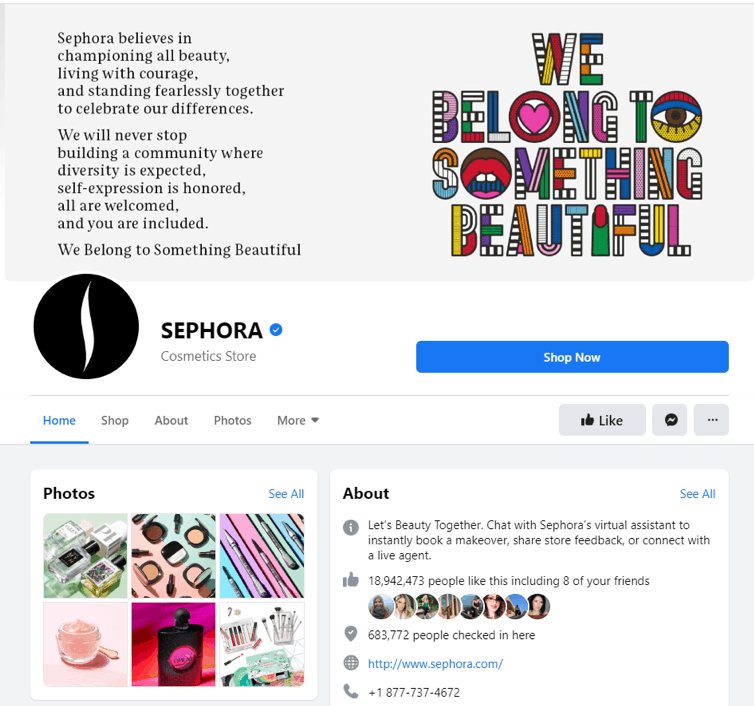Go to the Photos tab
This screenshot has height=706, width=754.
[x=233, y=420]
